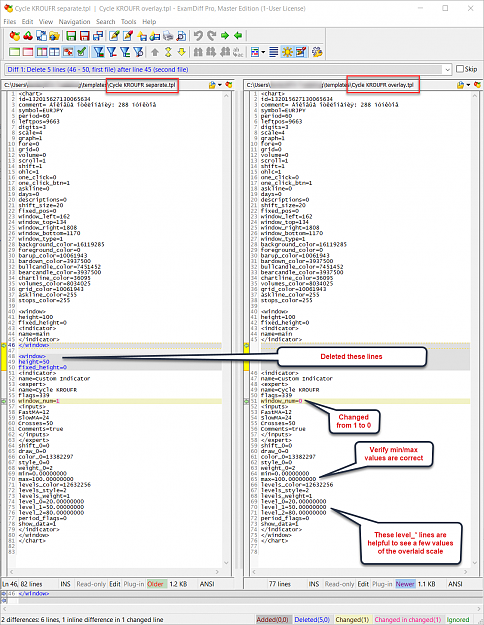The height and width of the screenshot is (625, 484).
Task: Open the Diff 1 differences dropdown list
Action: 448,69
